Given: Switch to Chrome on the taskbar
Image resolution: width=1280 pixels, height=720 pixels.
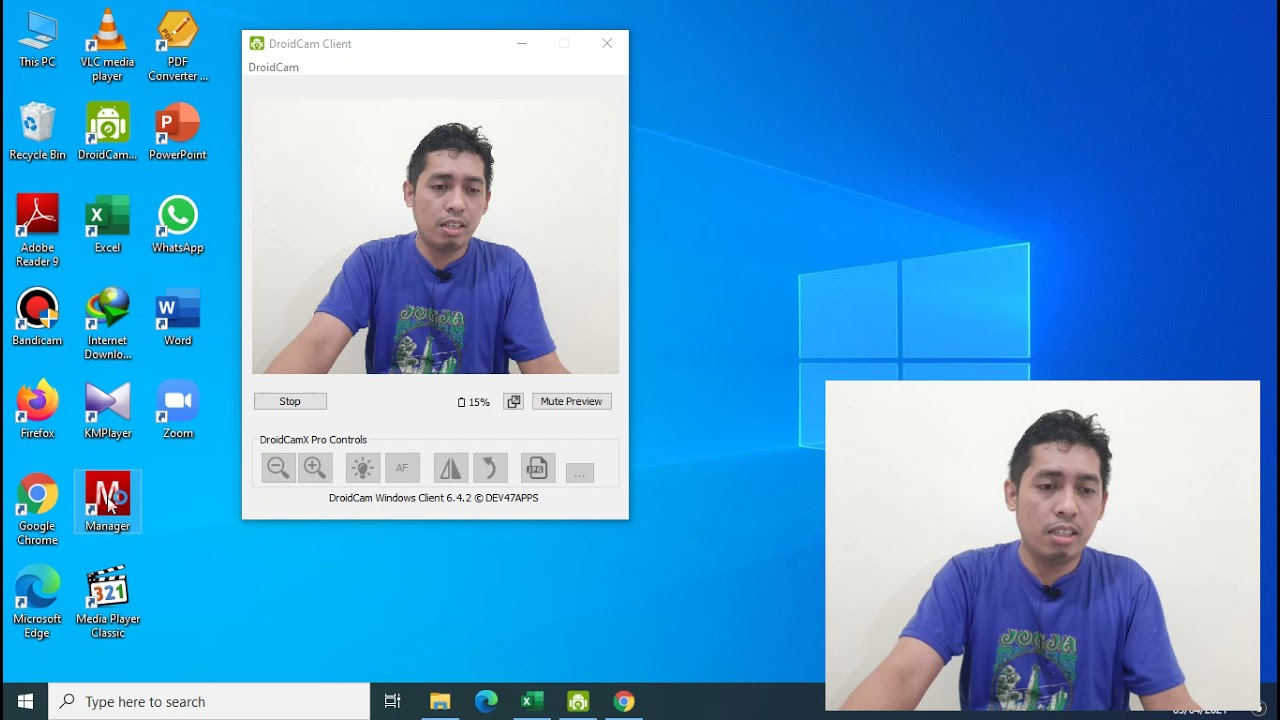Looking at the screenshot, I should tap(624, 701).
